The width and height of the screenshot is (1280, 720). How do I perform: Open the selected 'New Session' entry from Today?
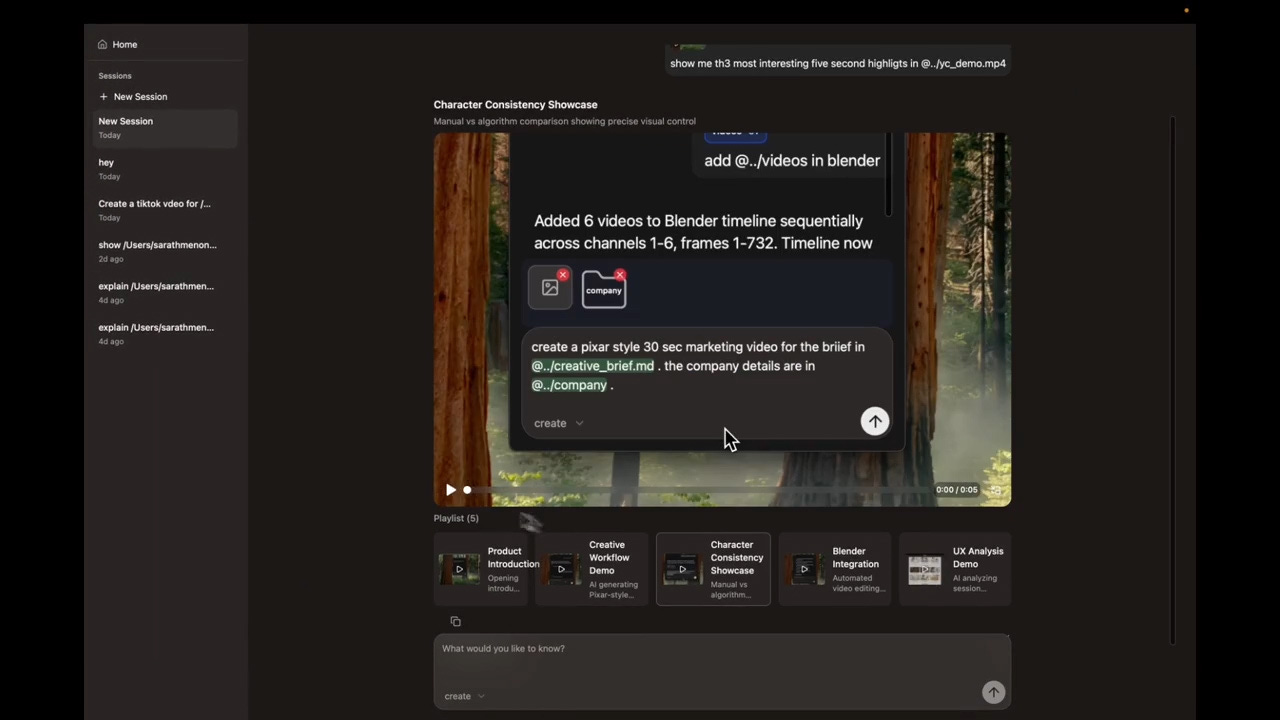pos(165,128)
